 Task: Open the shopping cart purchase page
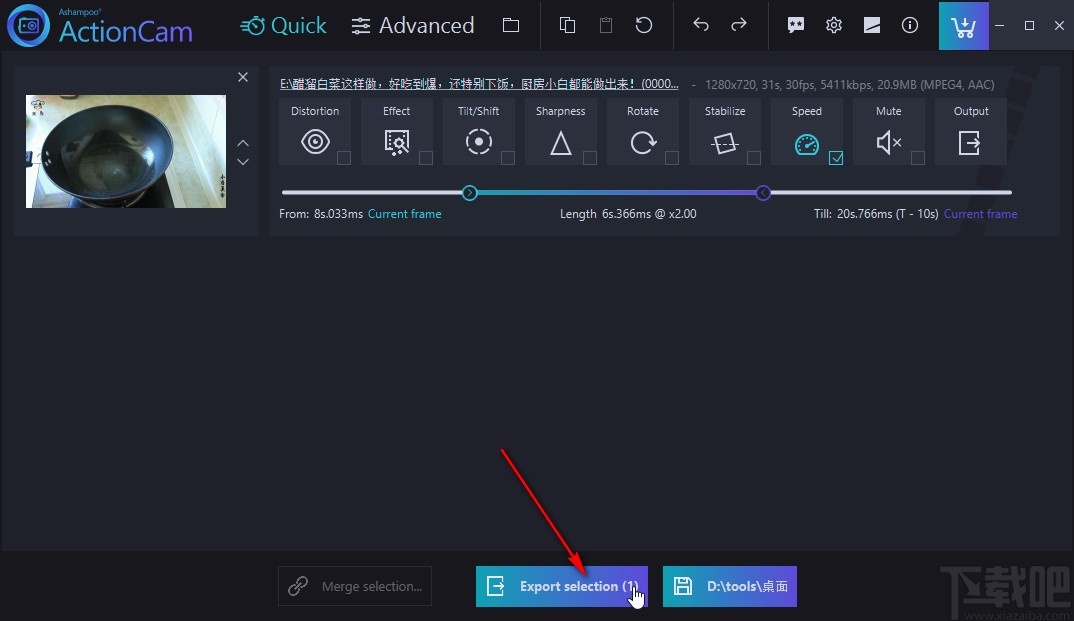(x=964, y=26)
